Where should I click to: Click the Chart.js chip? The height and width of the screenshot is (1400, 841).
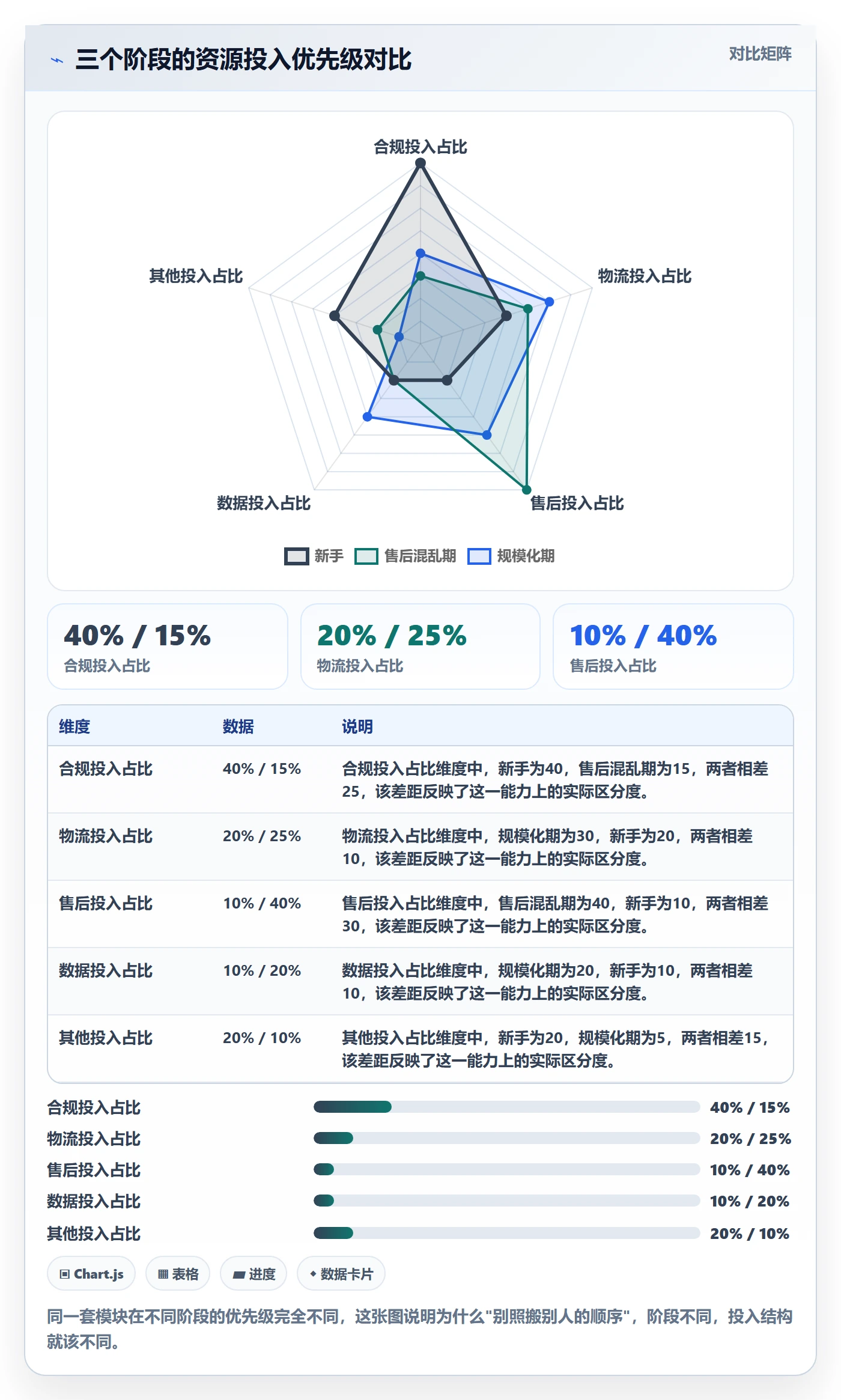91,1274
